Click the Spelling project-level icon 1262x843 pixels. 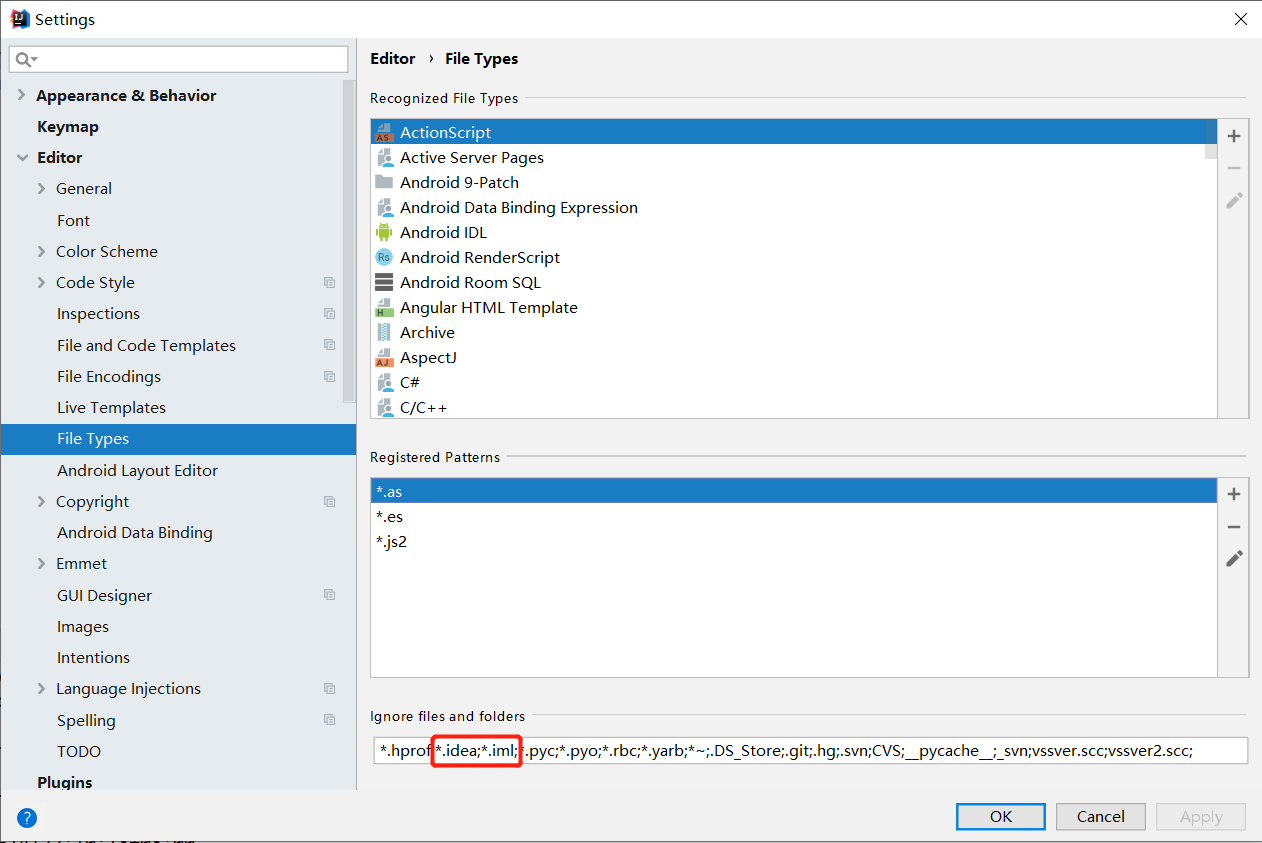point(329,720)
